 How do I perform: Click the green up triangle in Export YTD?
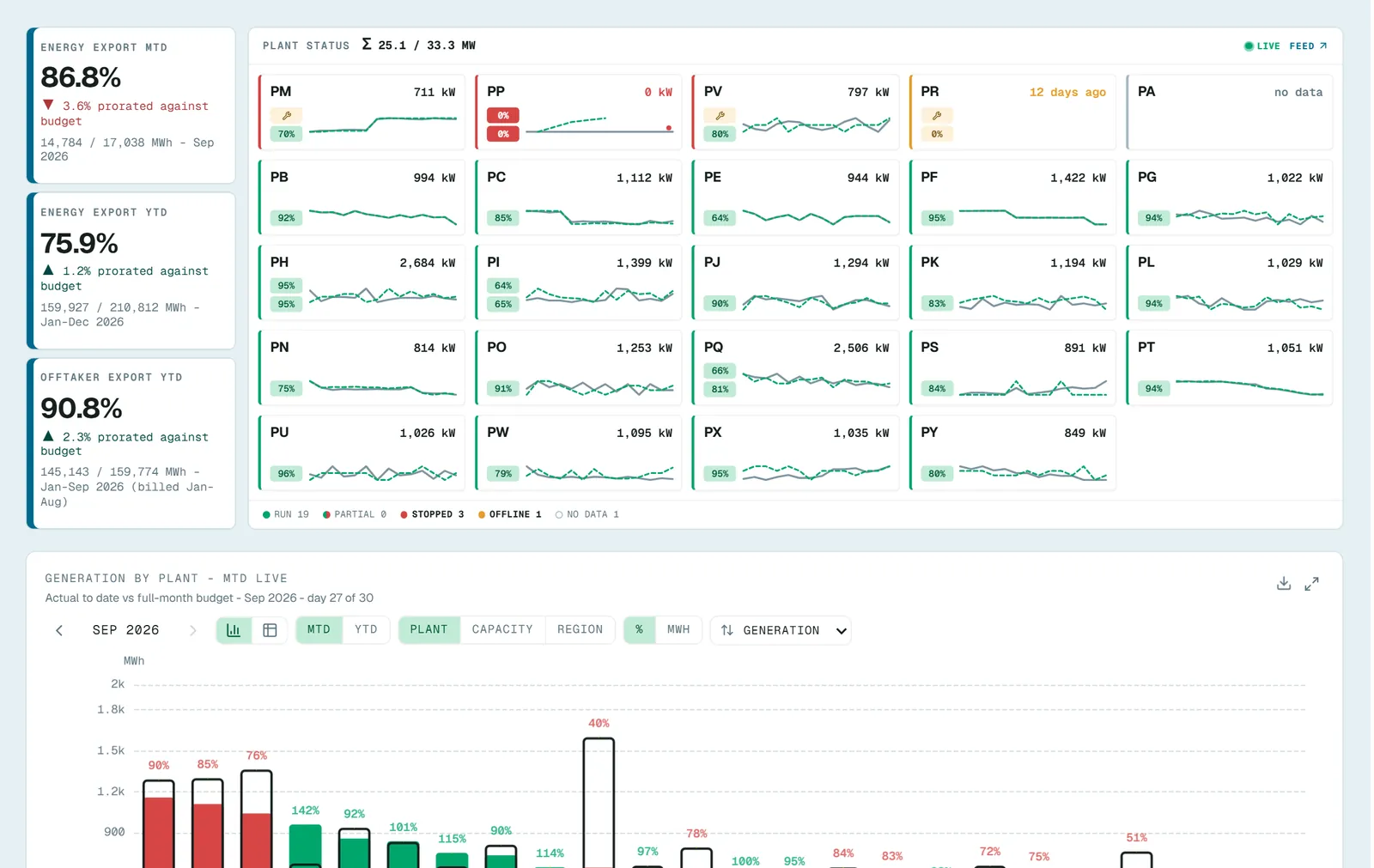(x=48, y=270)
